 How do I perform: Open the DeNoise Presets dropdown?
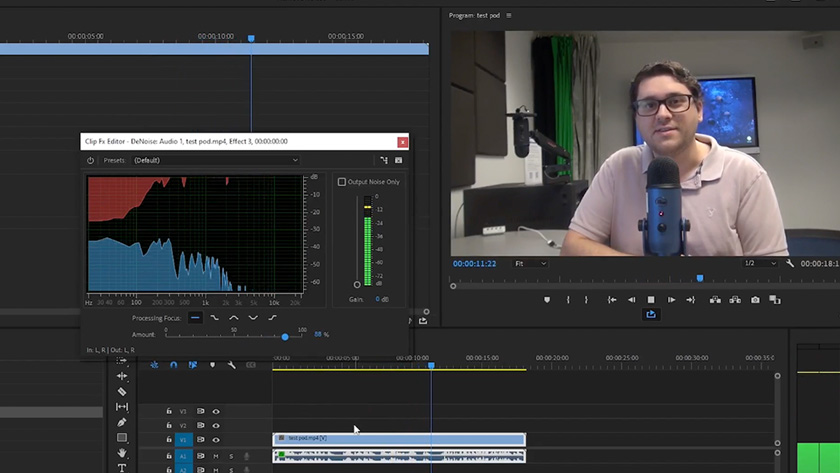point(215,160)
